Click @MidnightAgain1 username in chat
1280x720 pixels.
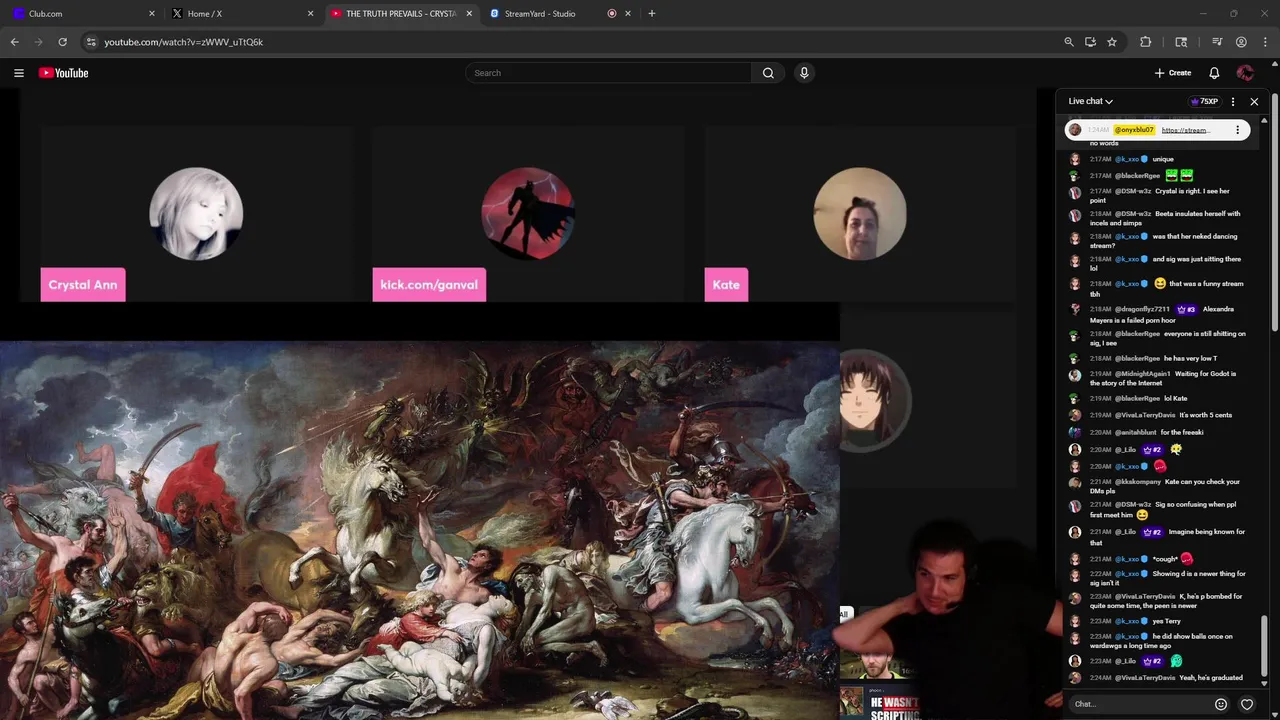1143,374
